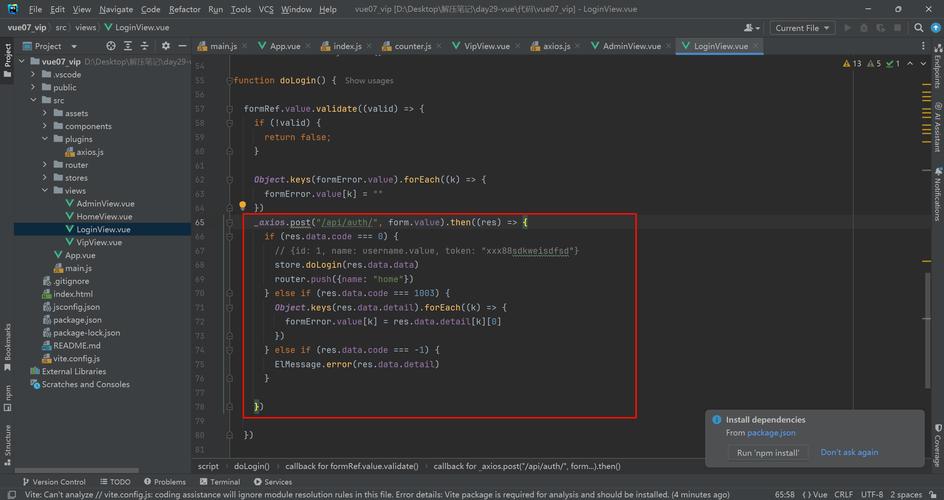Open the Refactor menu
The image size is (944, 500).
184,9
